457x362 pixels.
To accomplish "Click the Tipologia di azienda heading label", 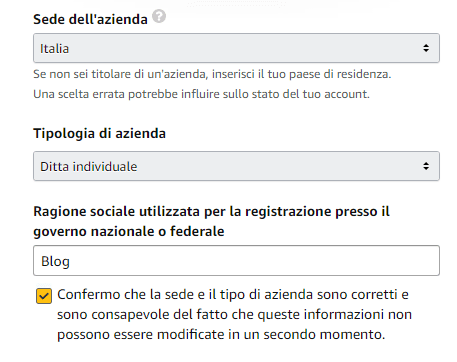I will point(99,133).
